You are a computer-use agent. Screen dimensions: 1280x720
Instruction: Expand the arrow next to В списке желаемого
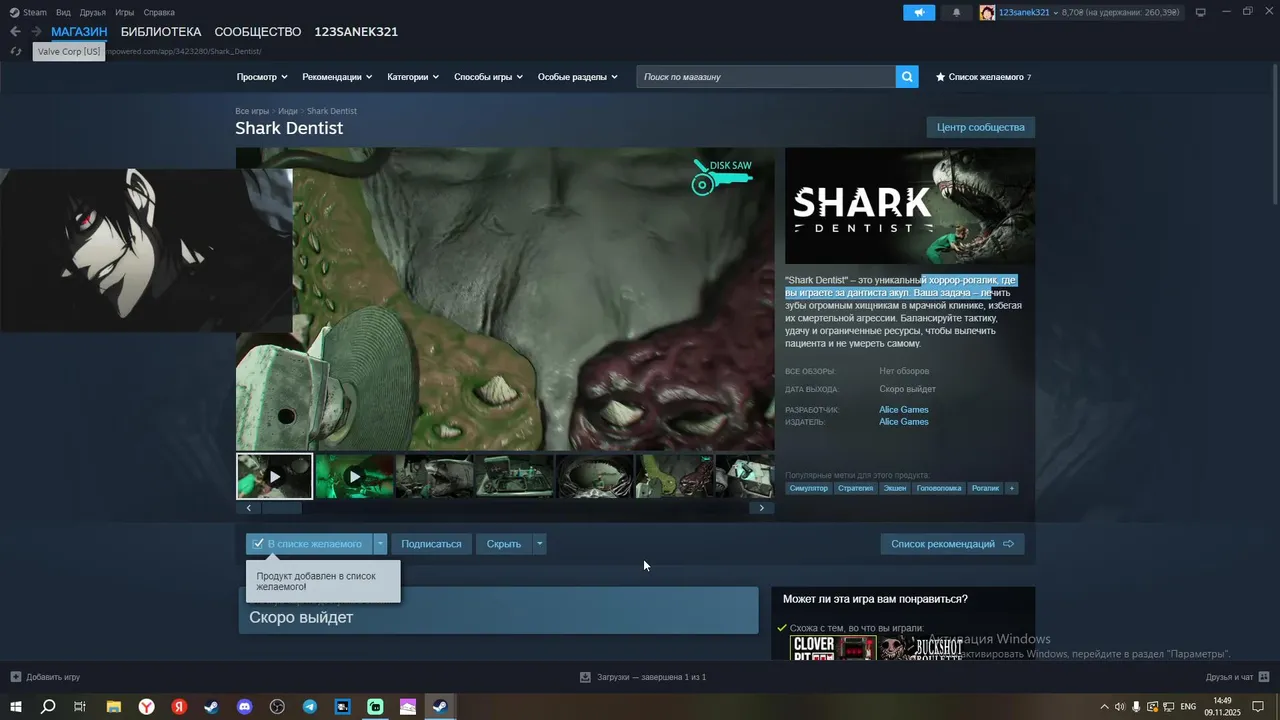click(380, 544)
